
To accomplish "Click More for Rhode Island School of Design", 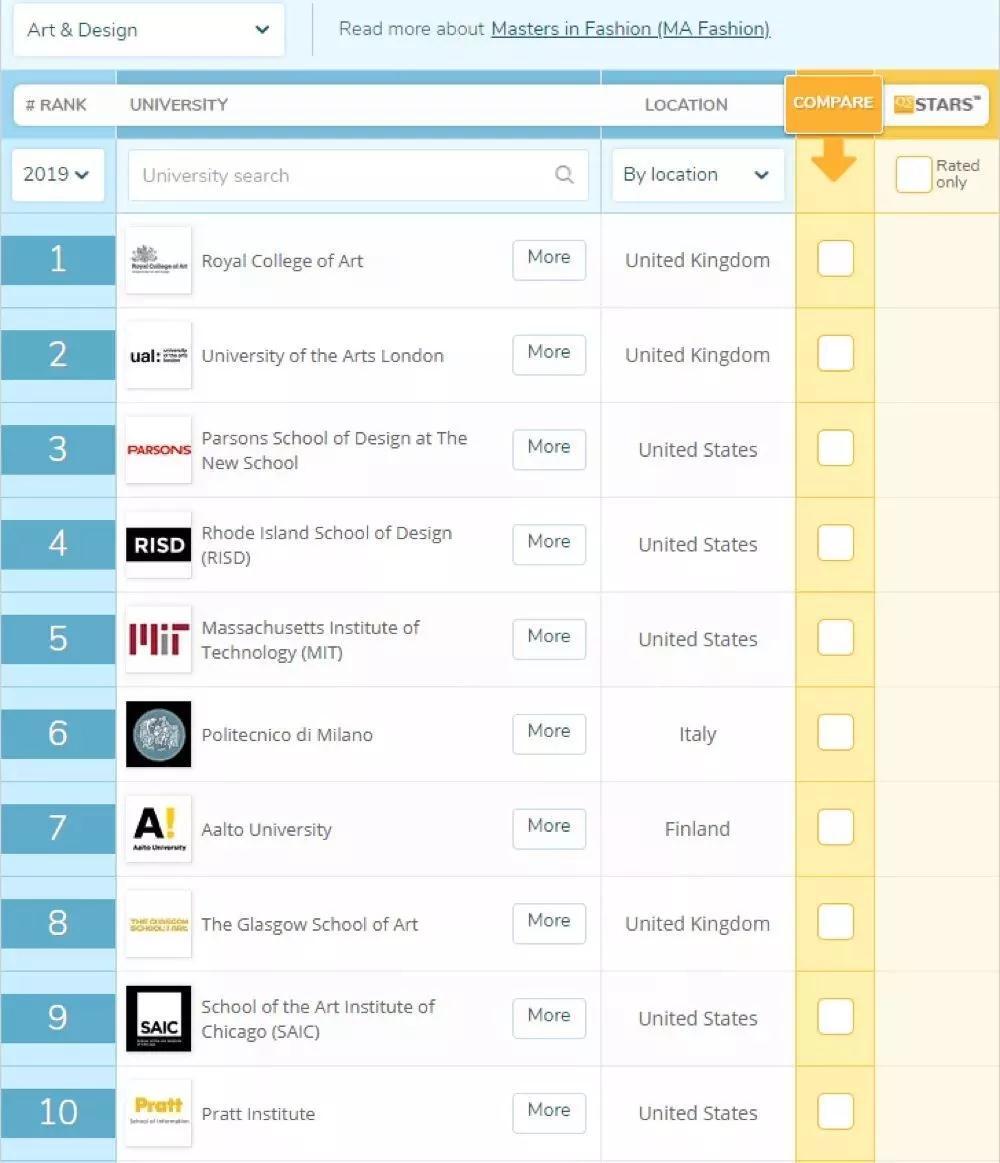I will tap(549, 544).
